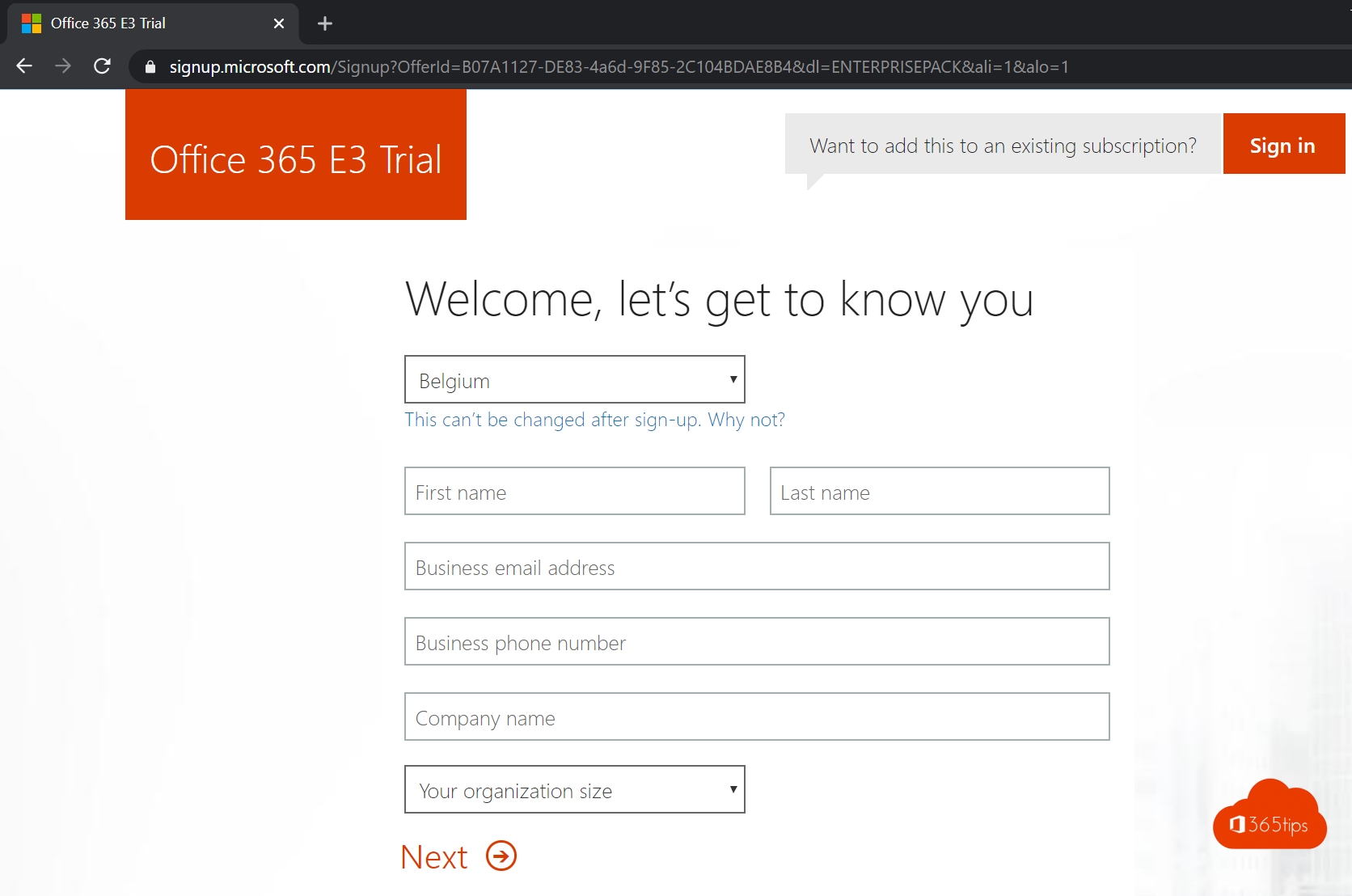Expand the Your organization size dropdown

tap(575, 789)
